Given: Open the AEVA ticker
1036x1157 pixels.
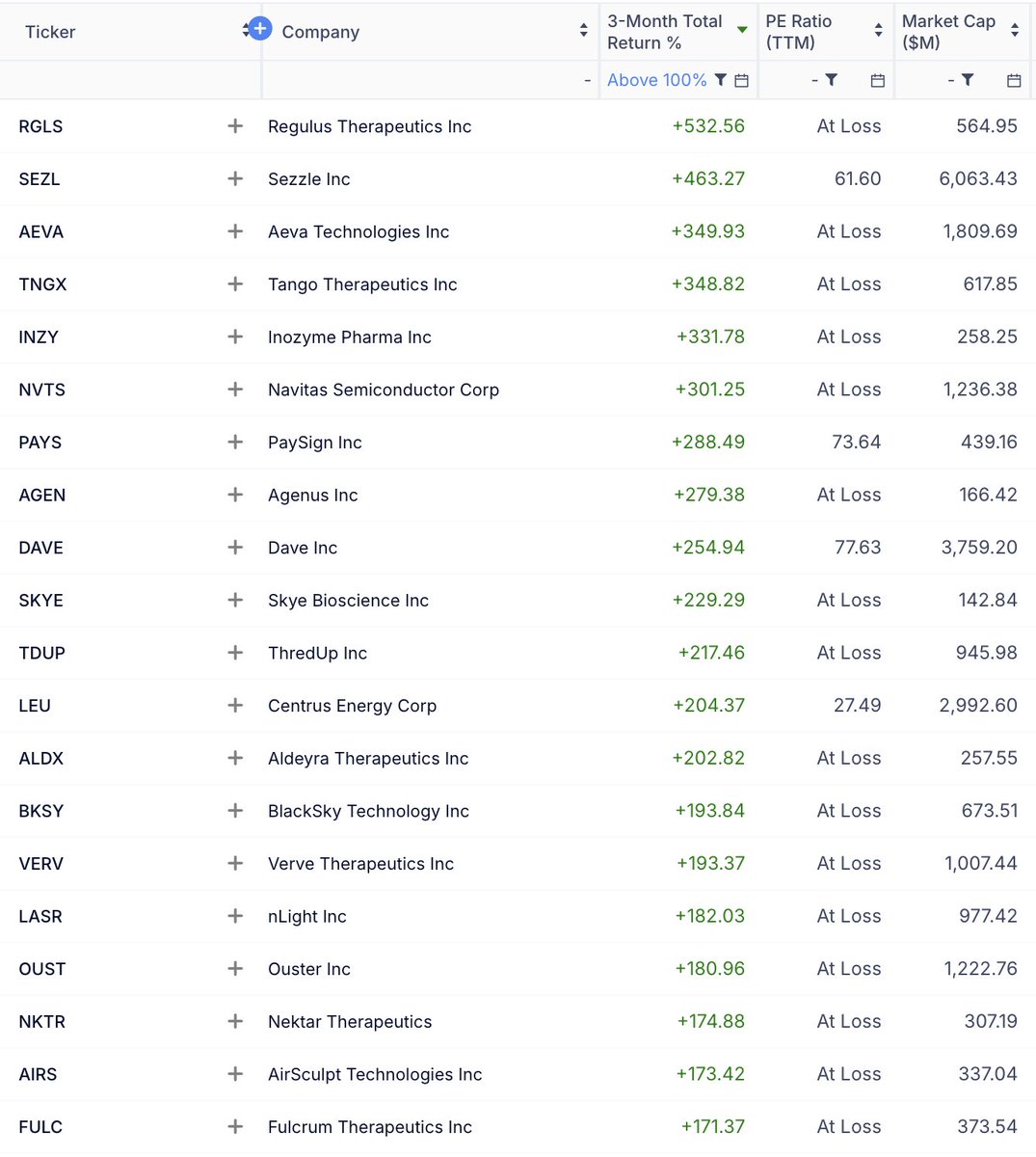Looking at the screenshot, I should click(x=41, y=231).
